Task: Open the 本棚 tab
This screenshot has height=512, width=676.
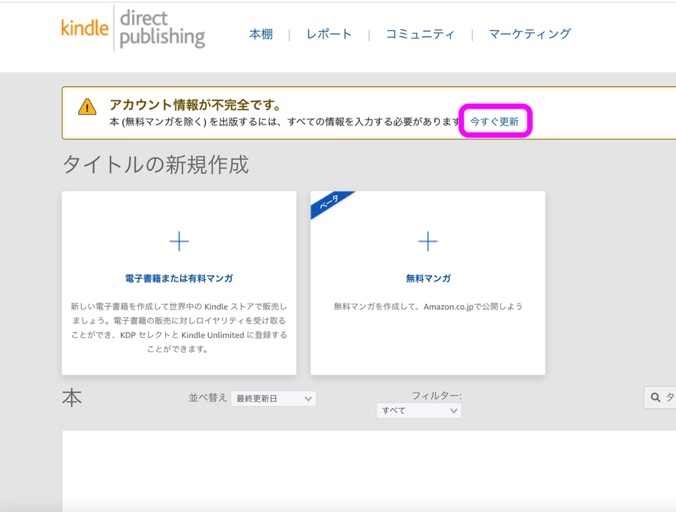Action: coord(261,34)
